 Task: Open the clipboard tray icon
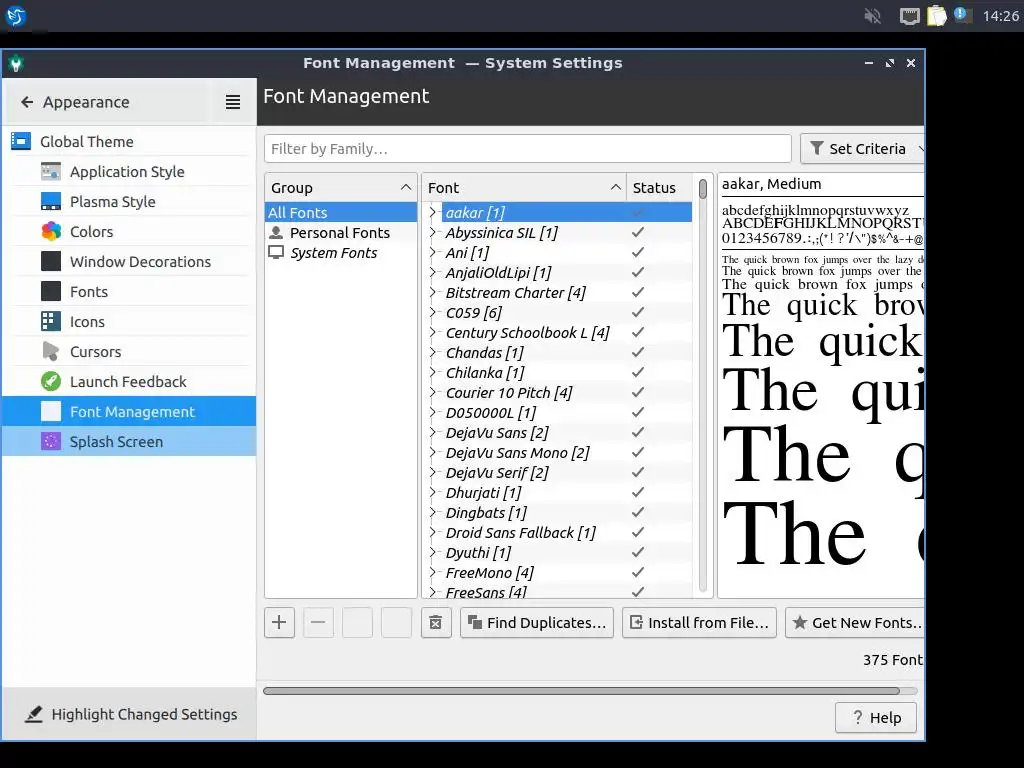point(936,16)
